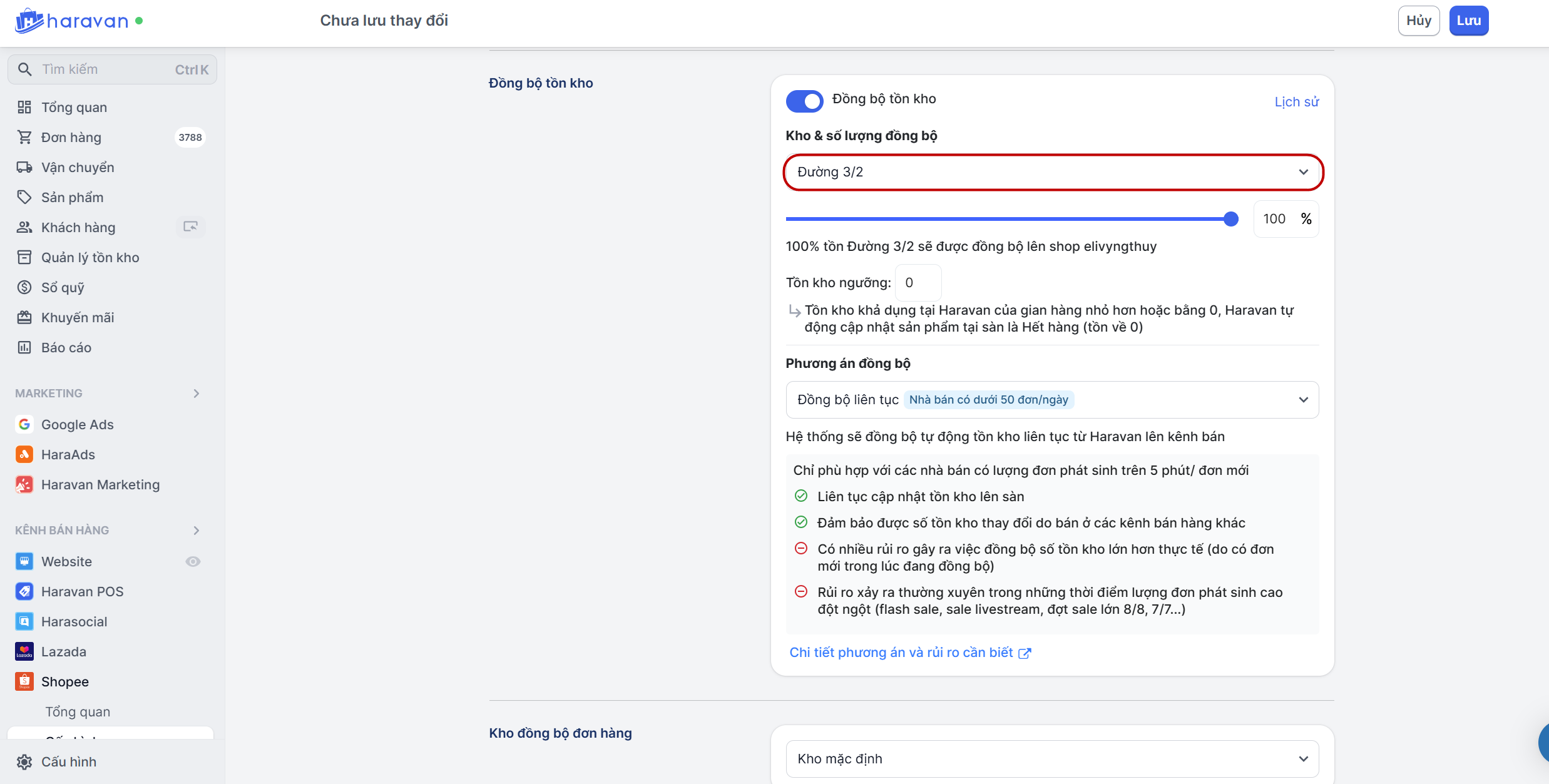Open Google Ads from sidebar icon

[24, 424]
